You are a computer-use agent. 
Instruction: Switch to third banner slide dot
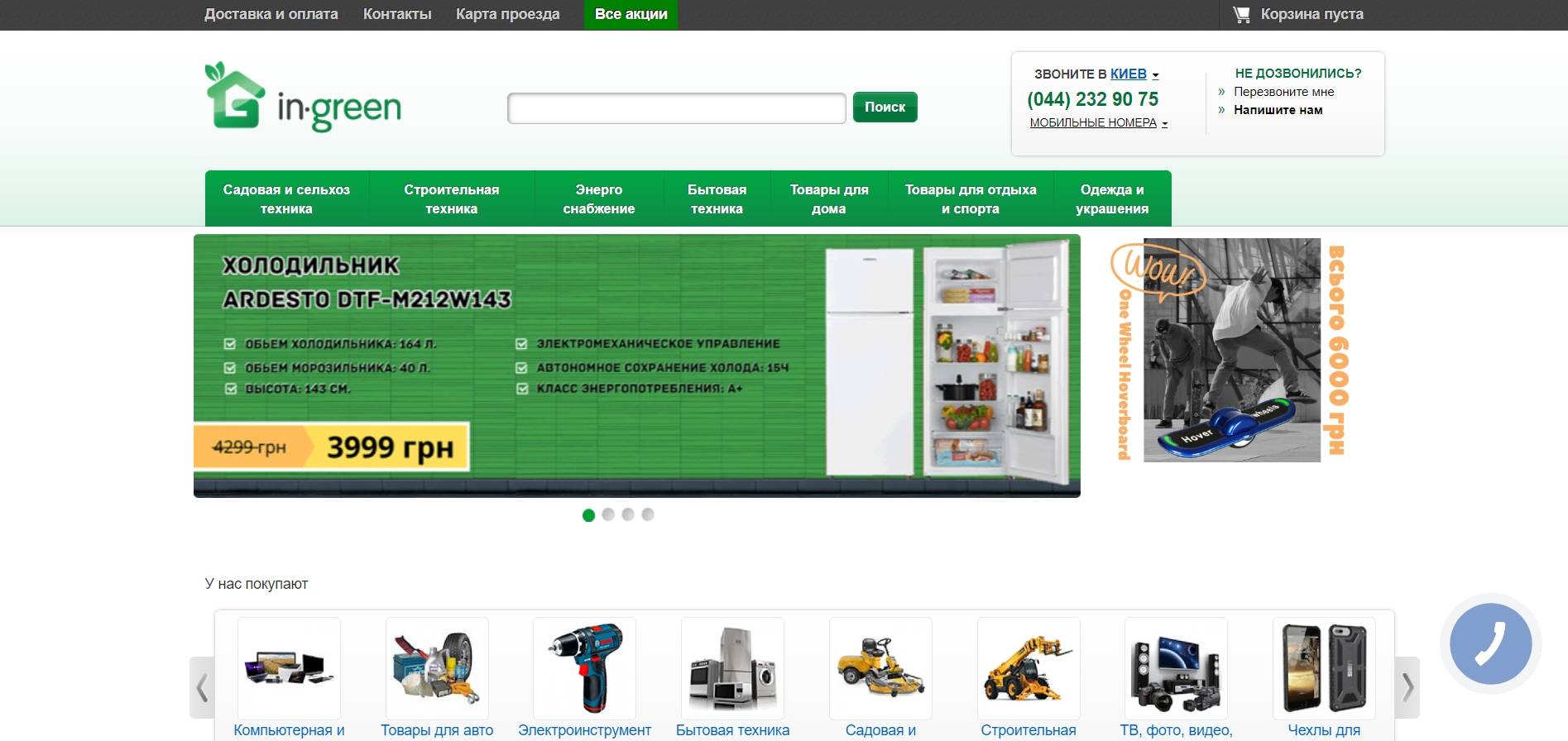(628, 514)
